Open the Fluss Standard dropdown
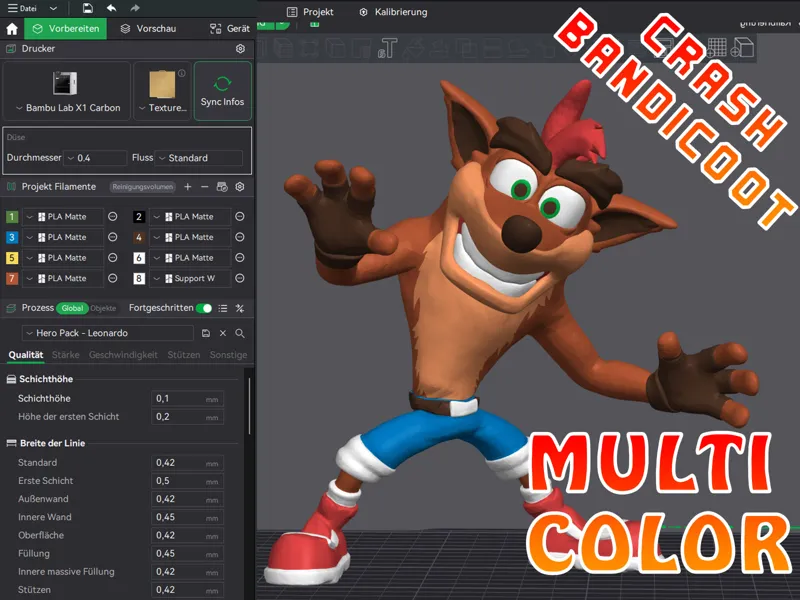 point(199,158)
